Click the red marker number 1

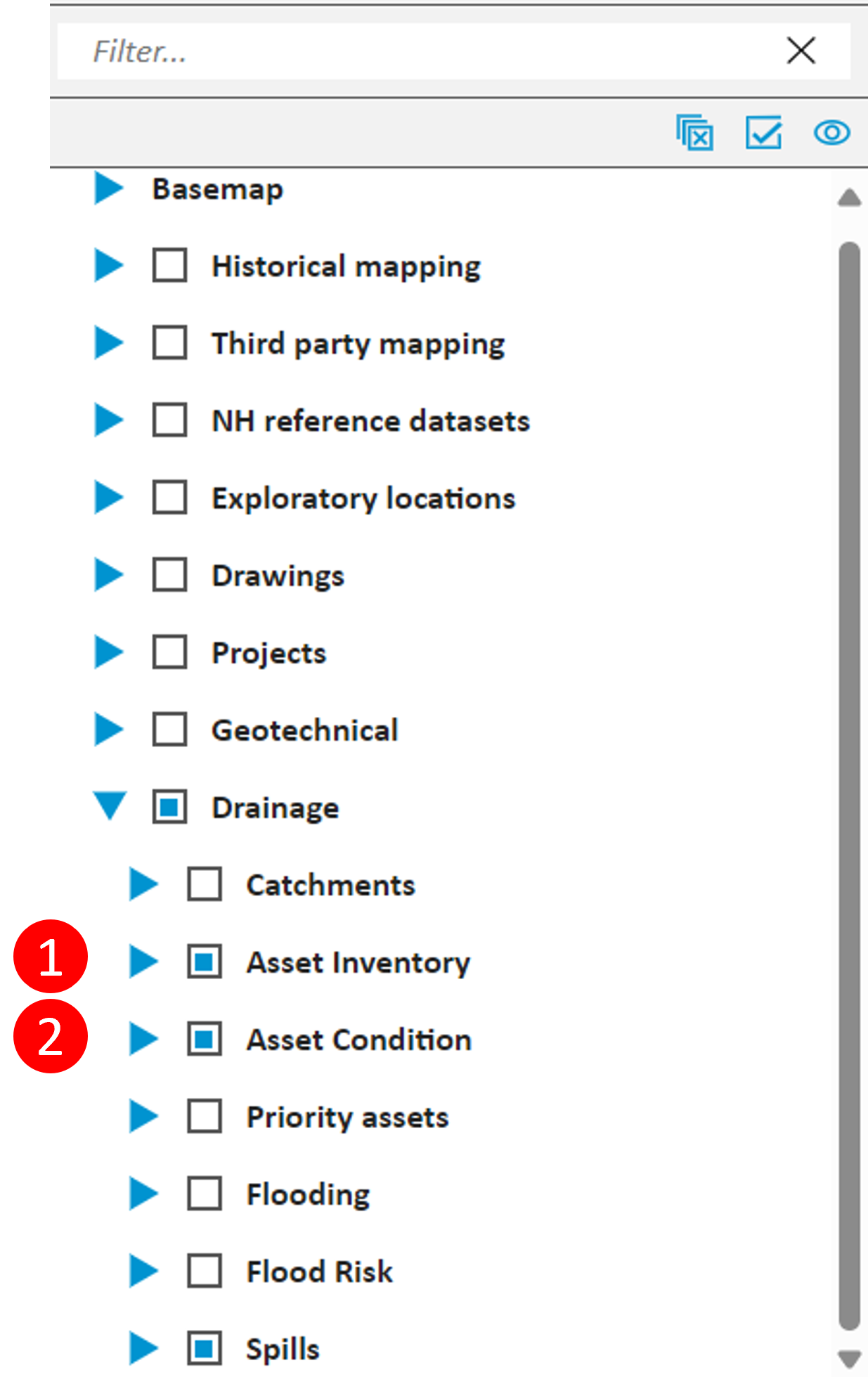(51, 957)
